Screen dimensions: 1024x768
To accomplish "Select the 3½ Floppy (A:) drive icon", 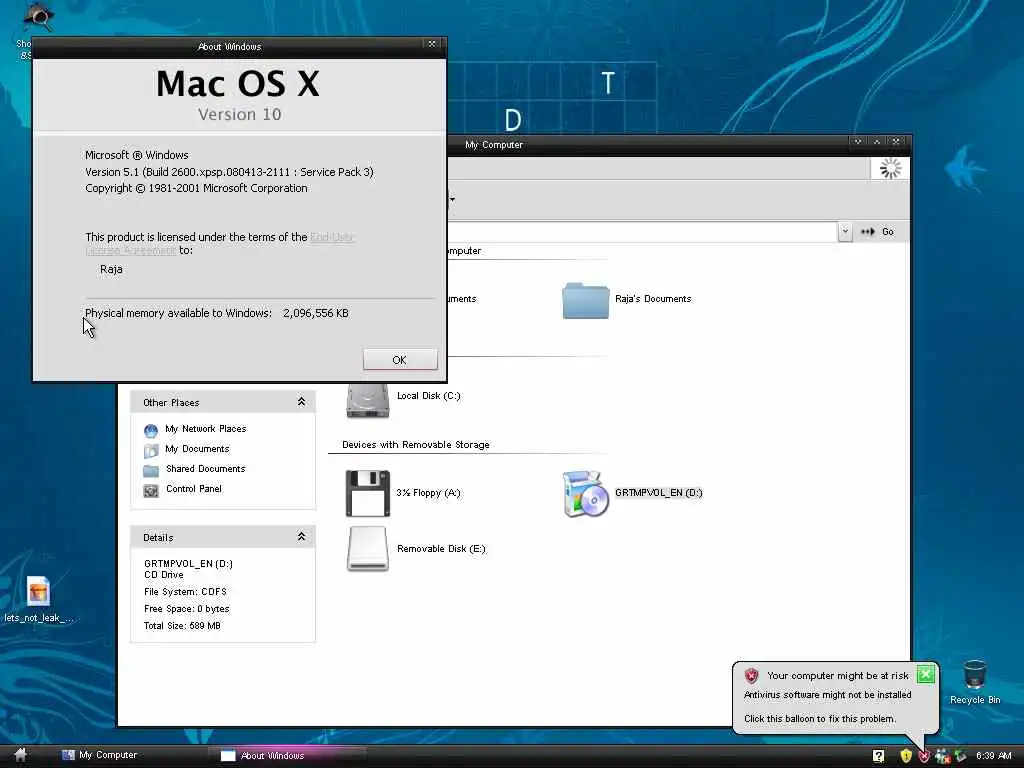I will point(368,493).
